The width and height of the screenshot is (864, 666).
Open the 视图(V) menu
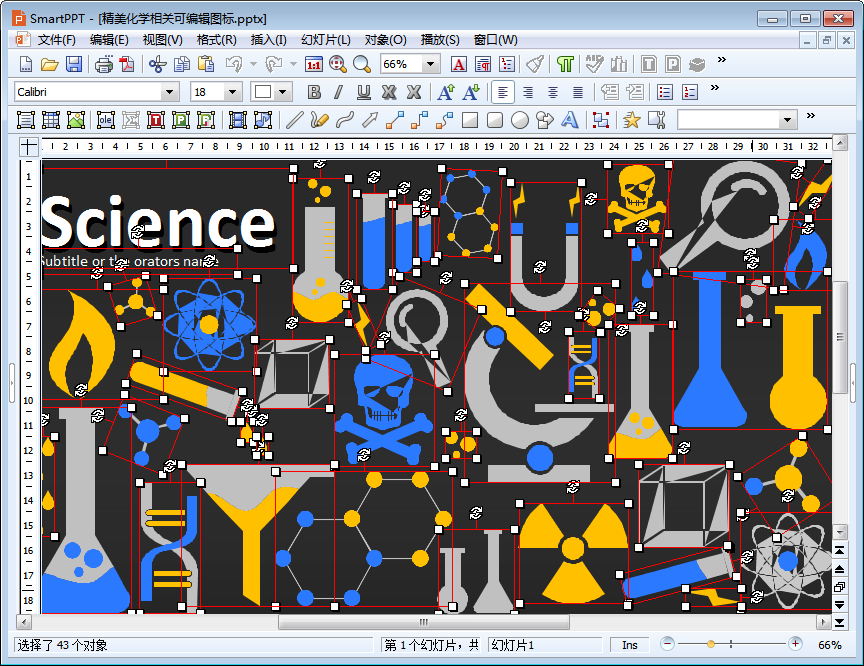tap(163, 40)
